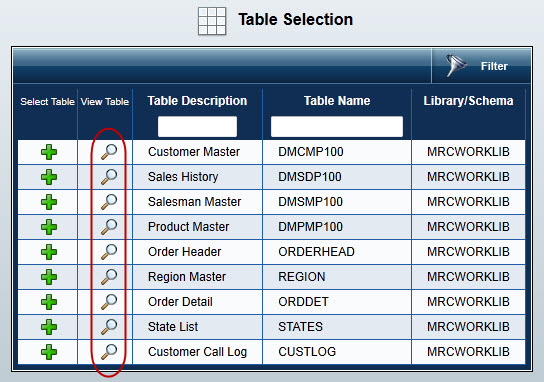The width and height of the screenshot is (544, 382).
Task: Select the Order Header table plus icon
Action: coord(49,252)
